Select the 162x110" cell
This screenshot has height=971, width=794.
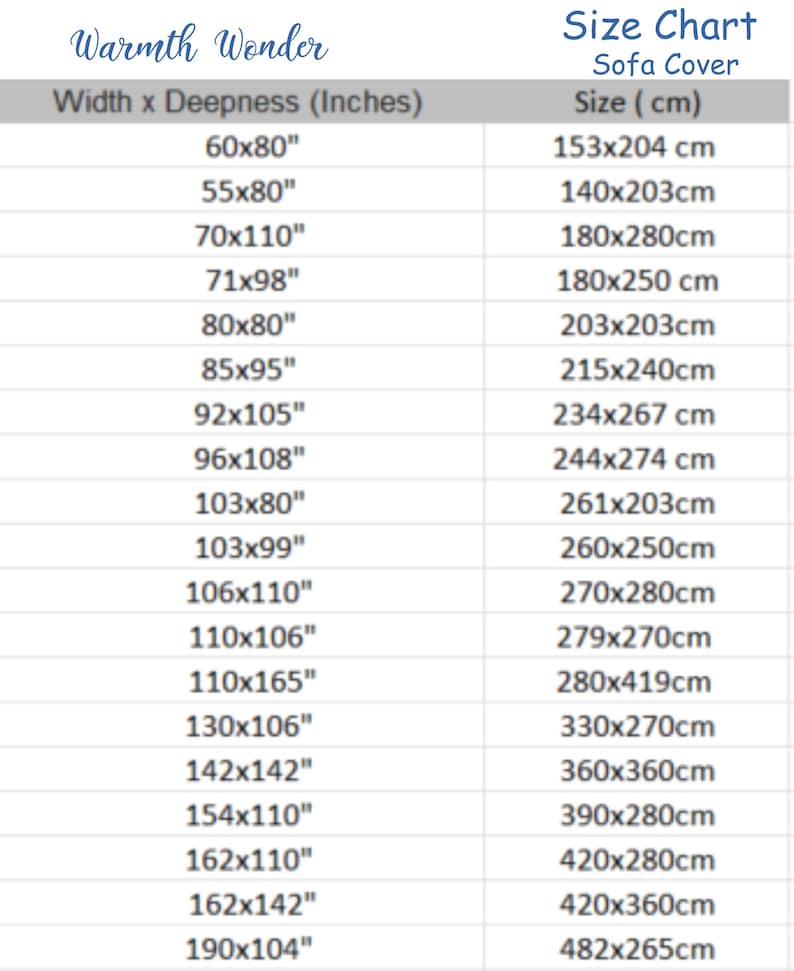click(242, 860)
